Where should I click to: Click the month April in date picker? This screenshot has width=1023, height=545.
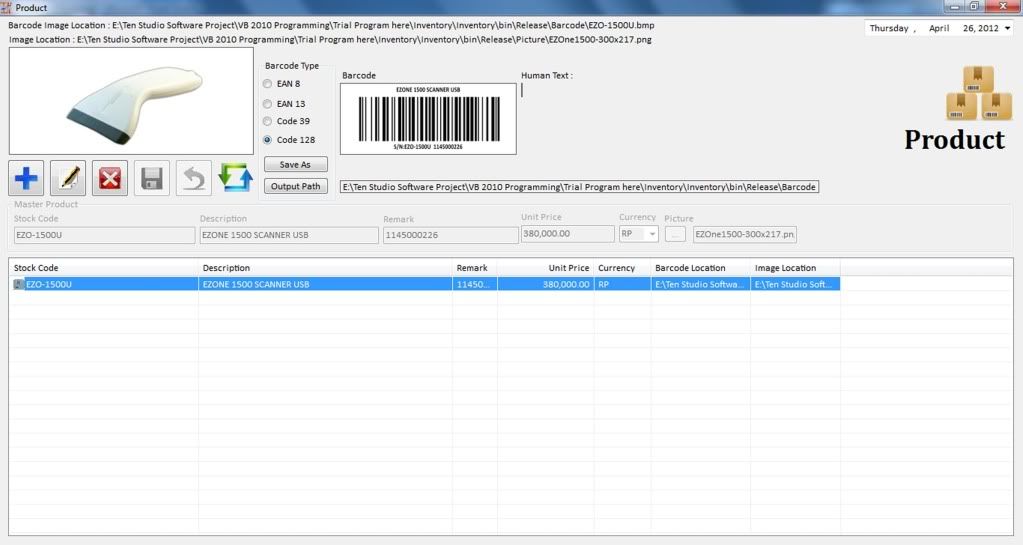[939, 28]
